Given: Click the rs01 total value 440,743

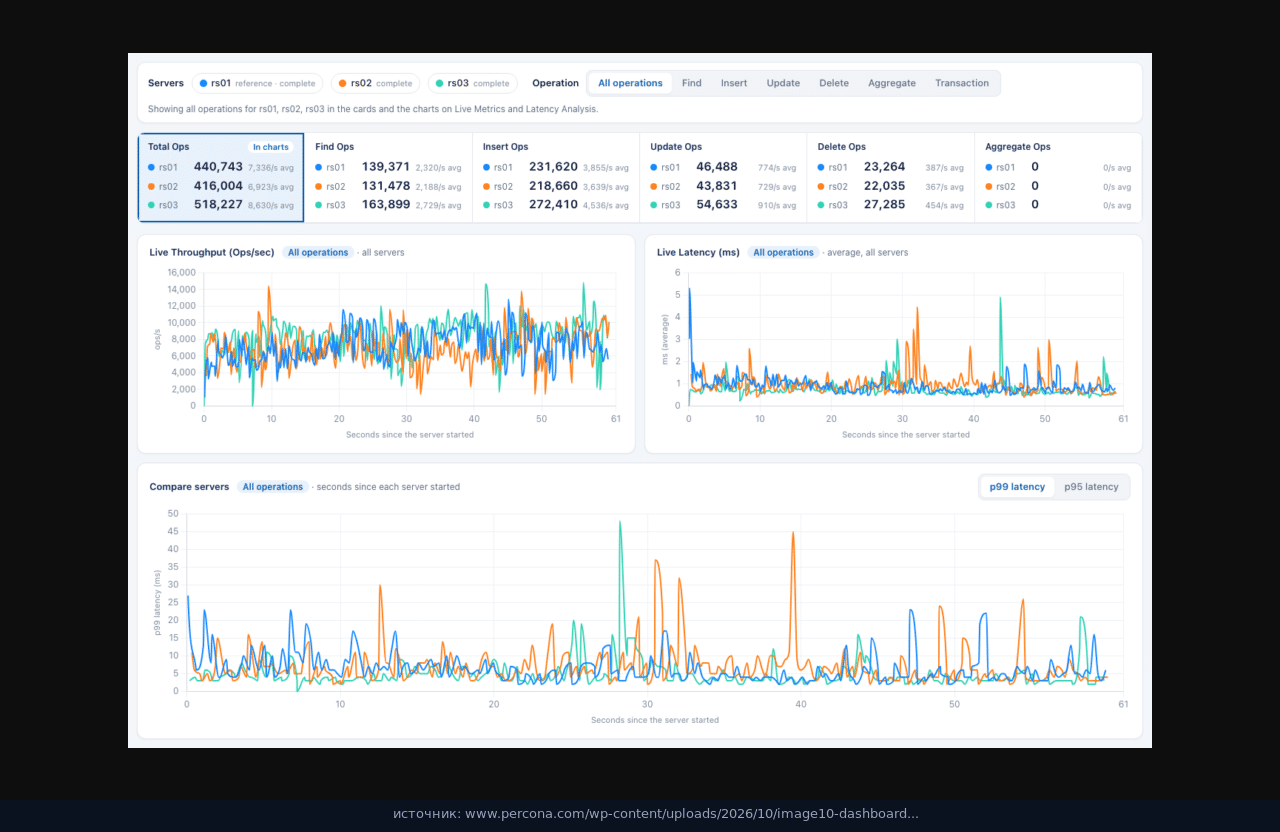Looking at the screenshot, I should tap(218, 167).
